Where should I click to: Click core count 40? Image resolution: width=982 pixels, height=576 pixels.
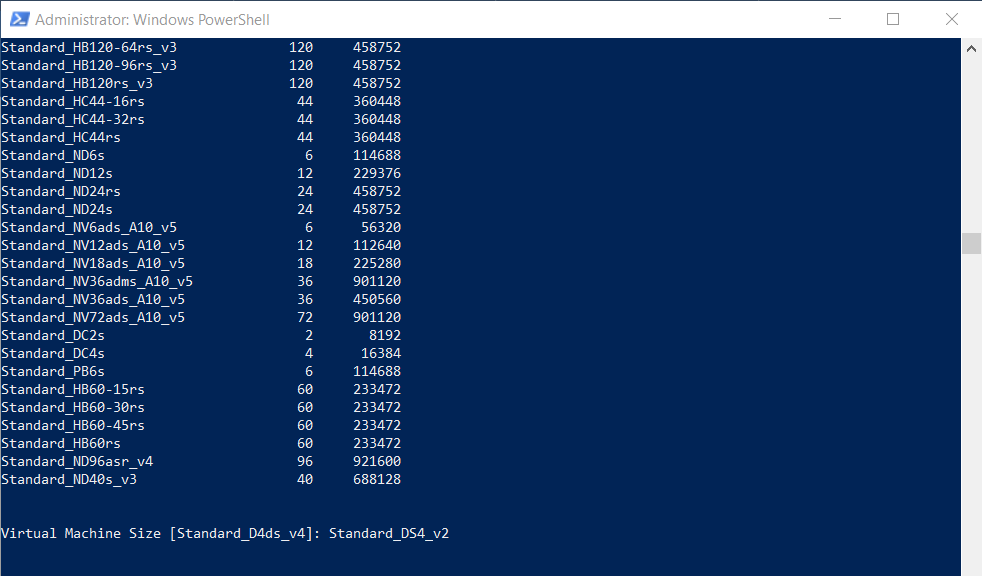point(305,480)
